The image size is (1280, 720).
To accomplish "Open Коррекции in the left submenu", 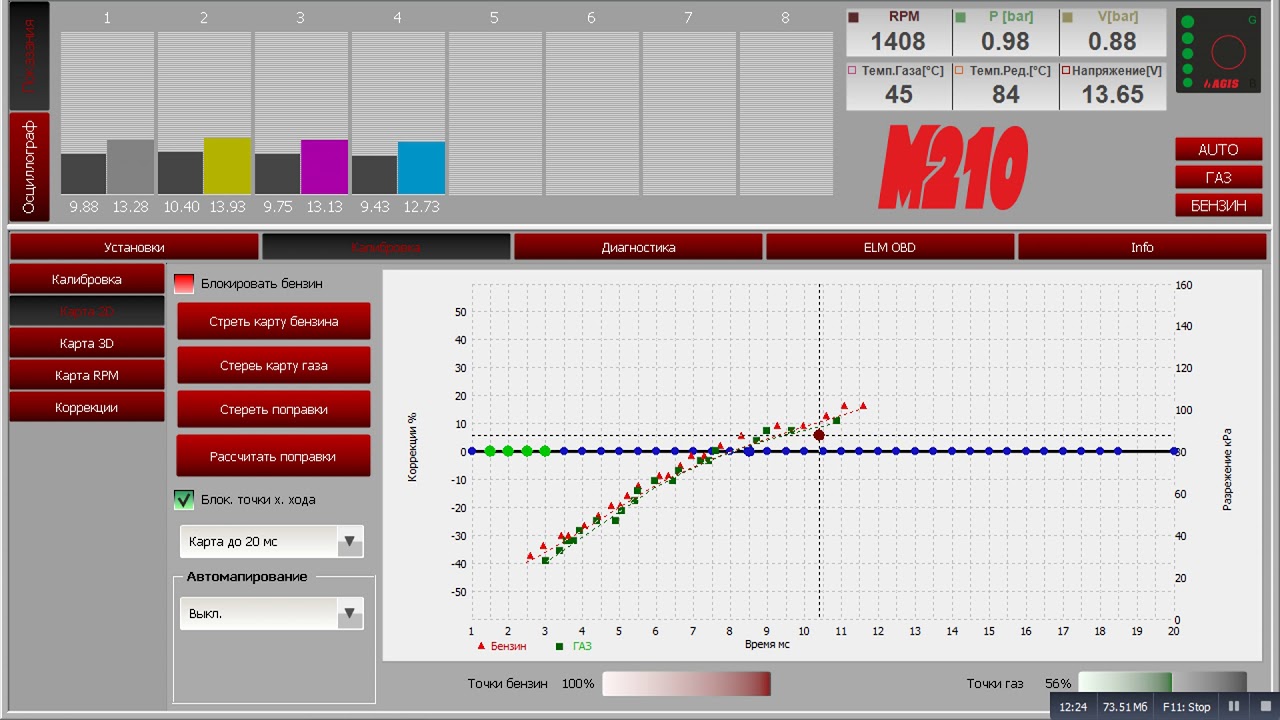I will click(x=87, y=407).
